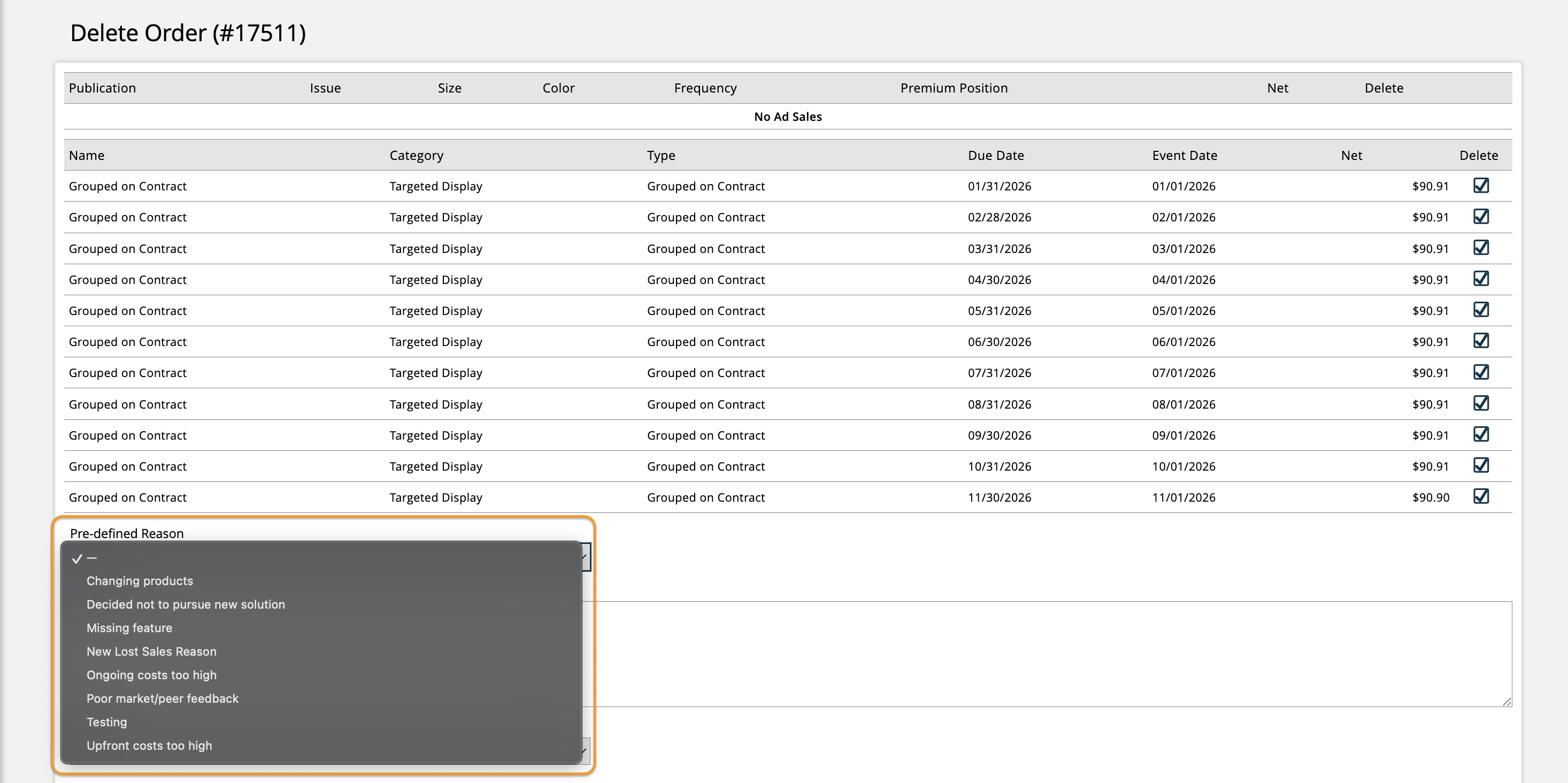Screen dimensions: 1568x783
Task: Select 'Changing products' reason option
Action: [140, 581]
